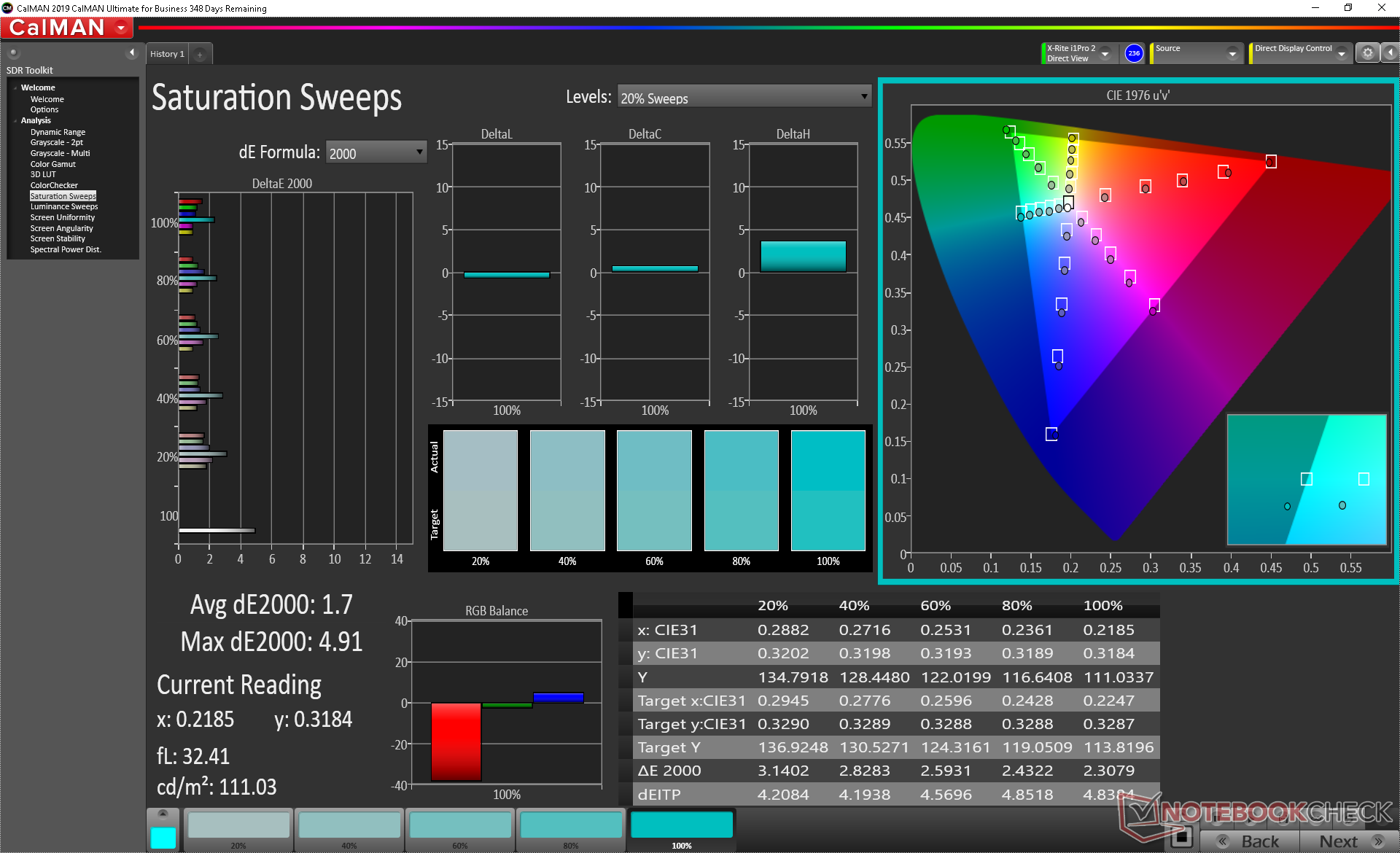Open the Levels 20% Sweeps dropdown
The width and height of the screenshot is (1400, 853).
tap(744, 97)
